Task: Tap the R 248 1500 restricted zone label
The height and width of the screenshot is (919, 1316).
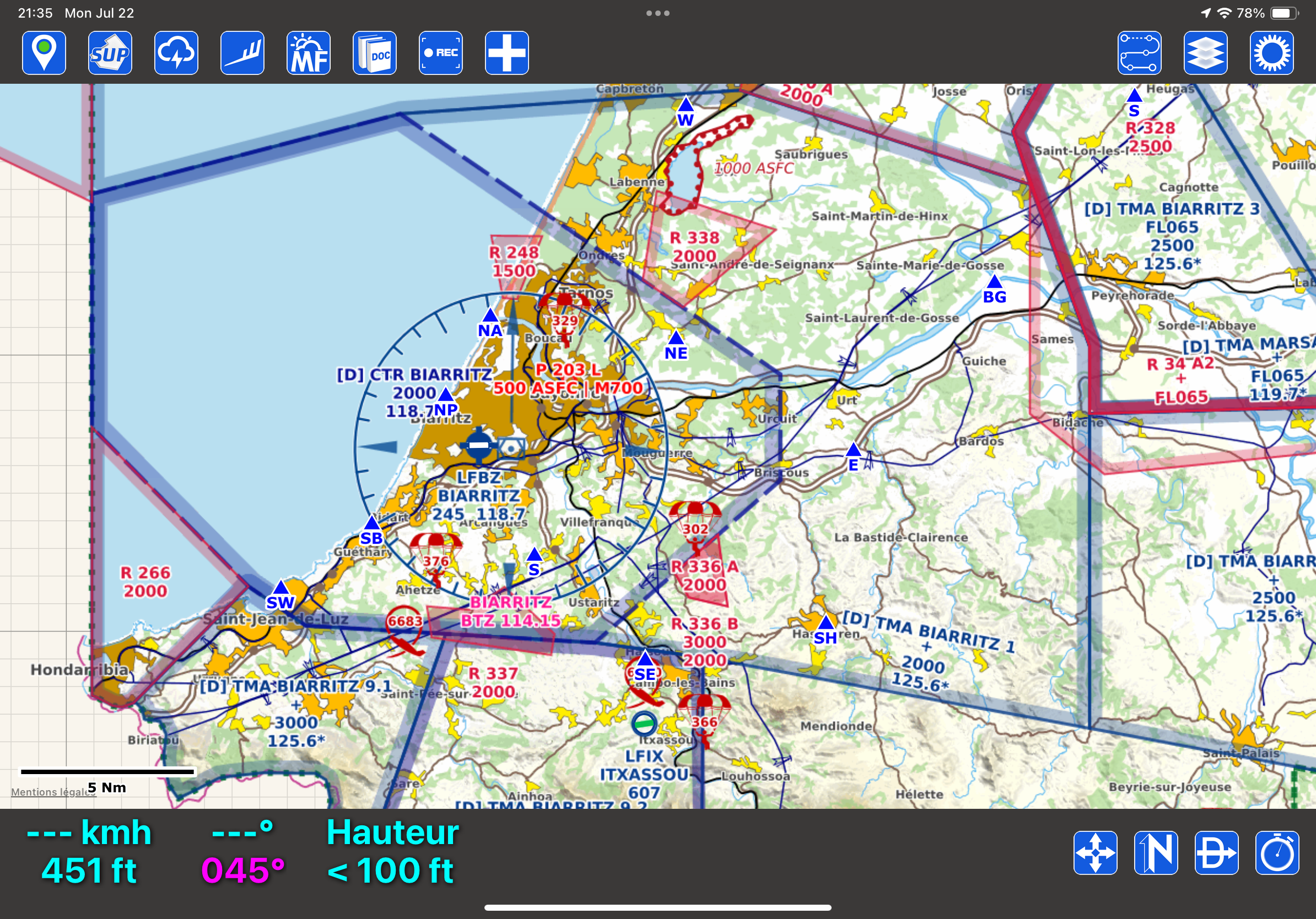Action: click(514, 261)
